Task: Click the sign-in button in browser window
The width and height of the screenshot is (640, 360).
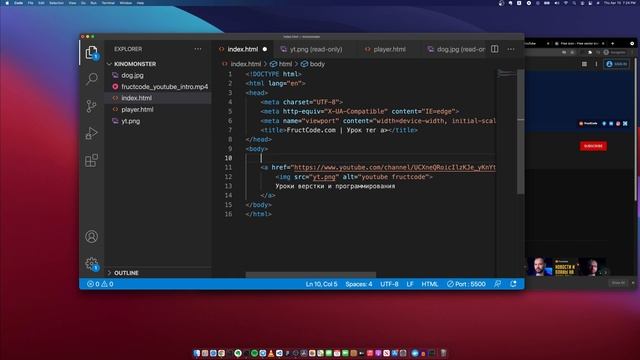Action: tap(616, 64)
